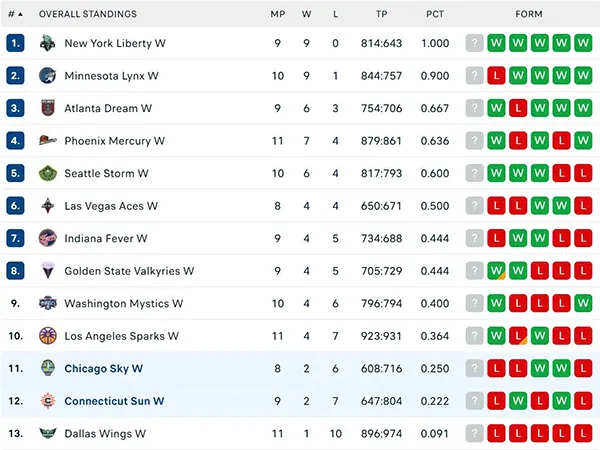Click total points 896:974

(382, 434)
